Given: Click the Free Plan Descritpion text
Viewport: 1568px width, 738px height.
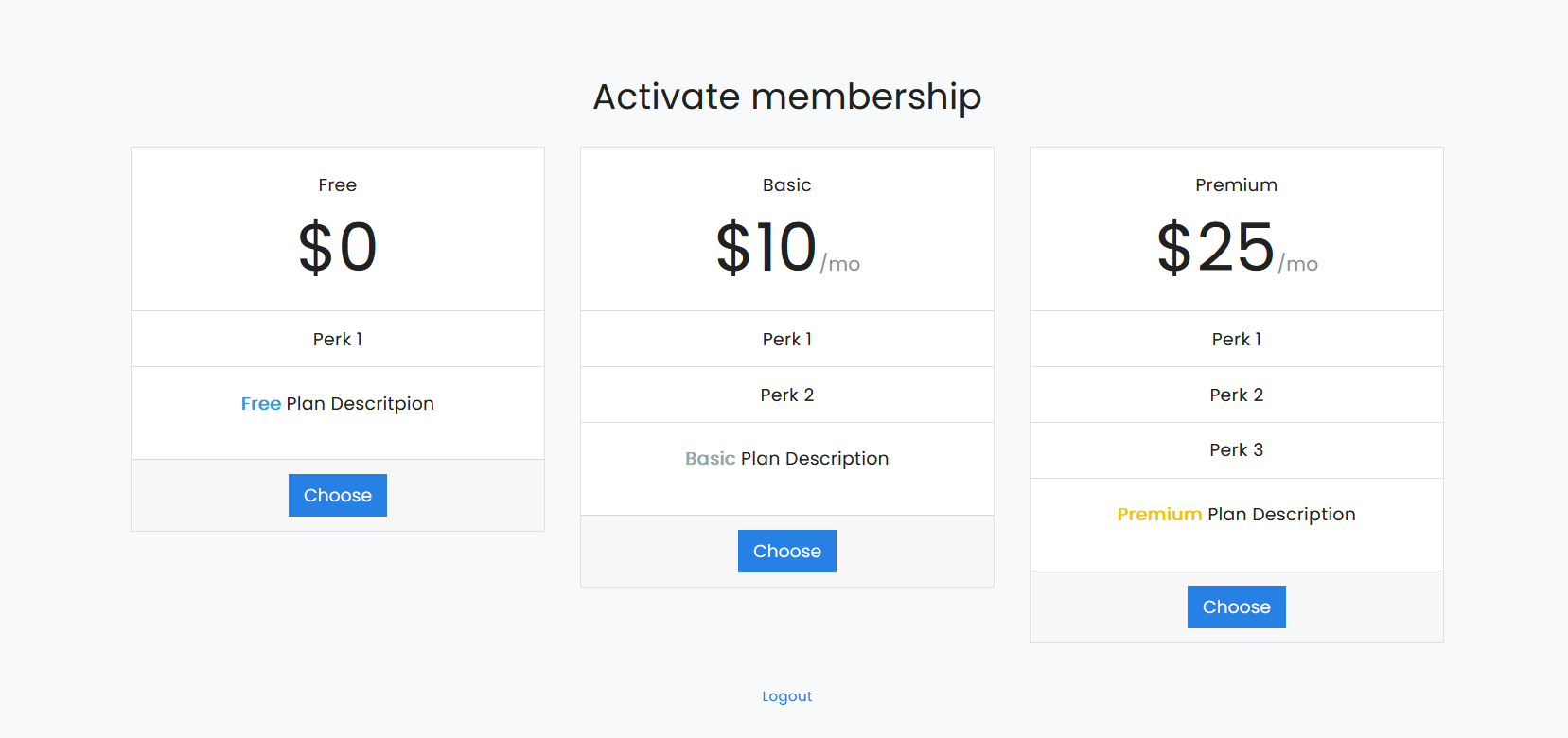Looking at the screenshot, I should 338,404.
